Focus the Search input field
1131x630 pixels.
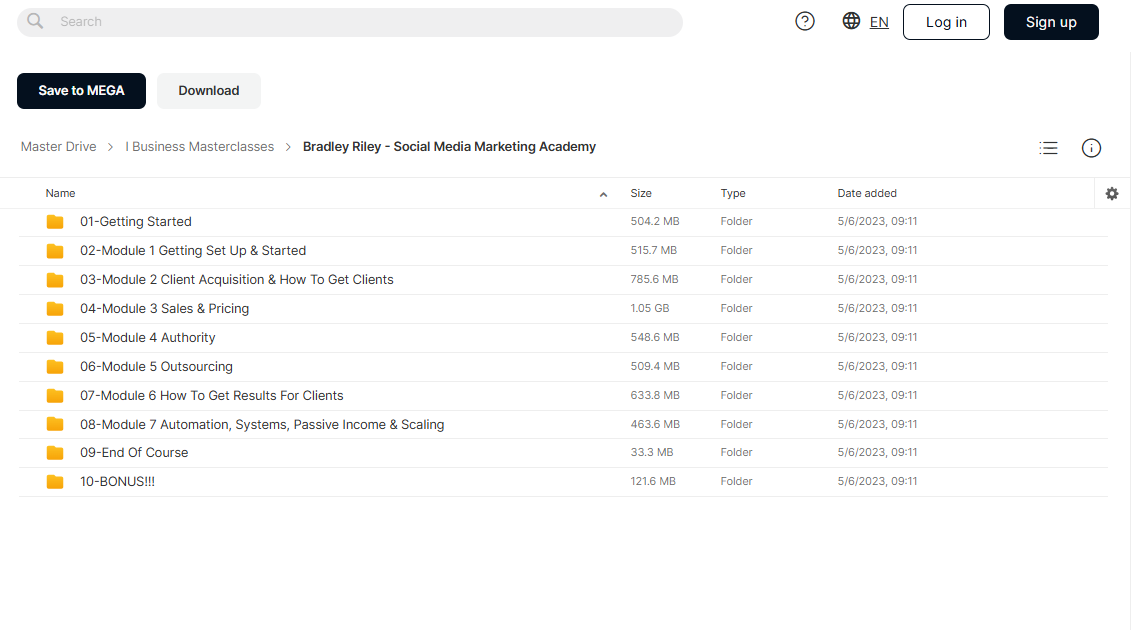pyautogui.click(x=350, y=22)
